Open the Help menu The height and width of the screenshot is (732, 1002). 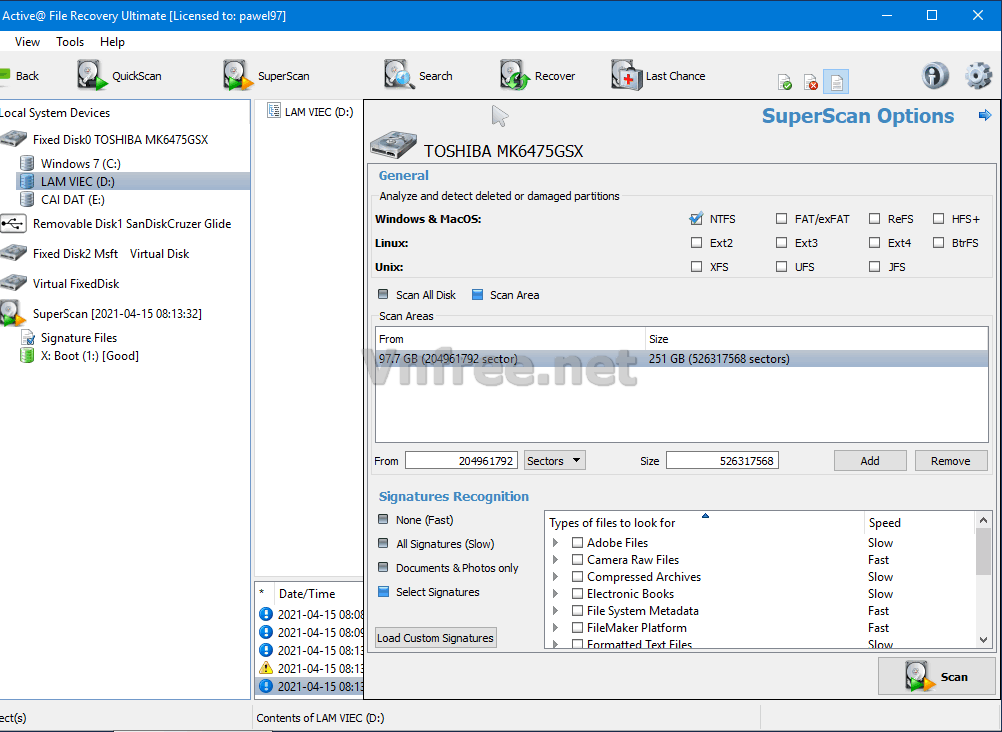tap(112, 42)
